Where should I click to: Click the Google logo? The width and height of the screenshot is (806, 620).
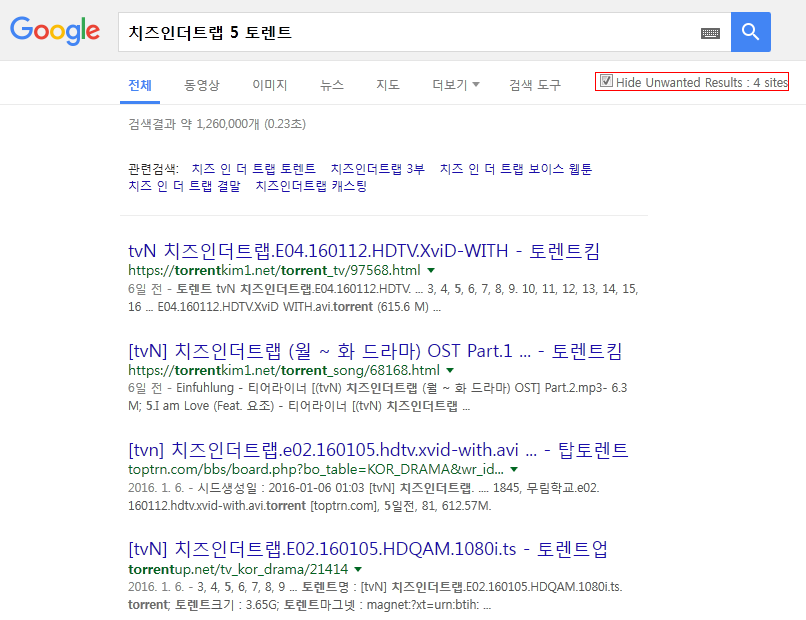point(55,31)
